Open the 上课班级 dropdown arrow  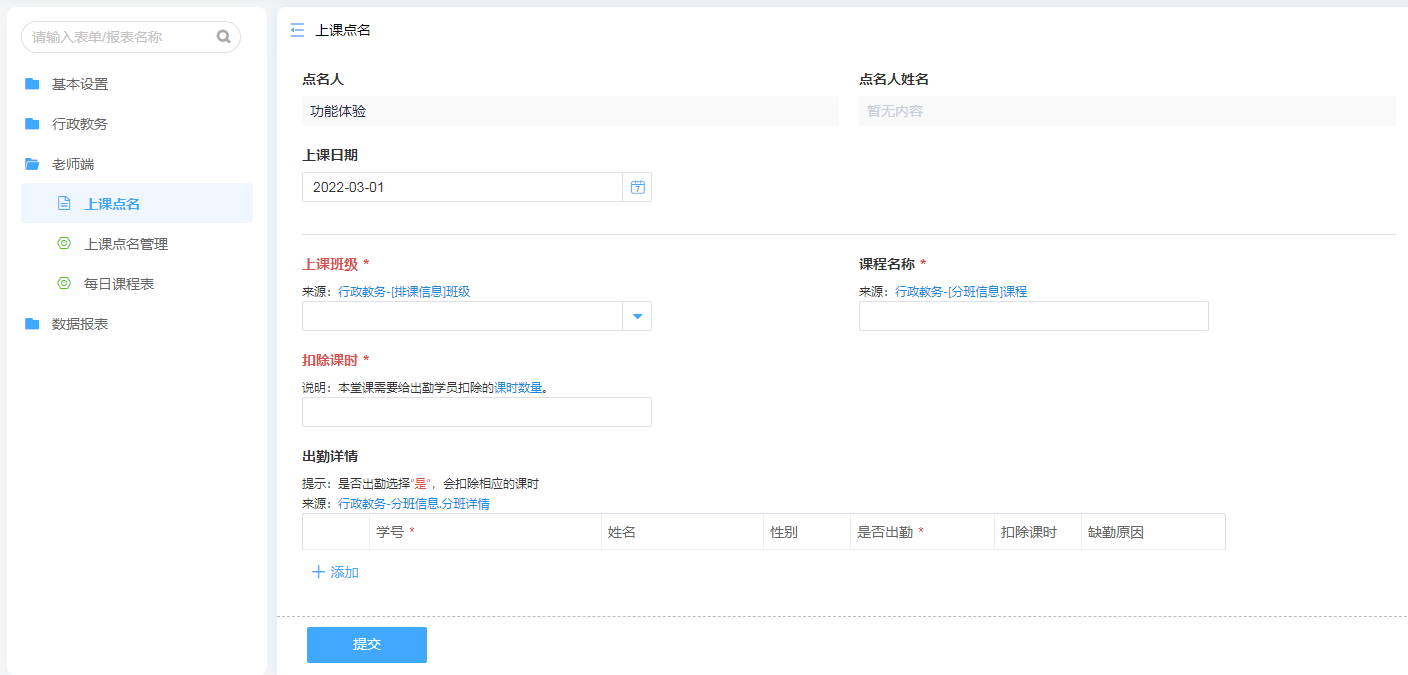coord(637,317)
